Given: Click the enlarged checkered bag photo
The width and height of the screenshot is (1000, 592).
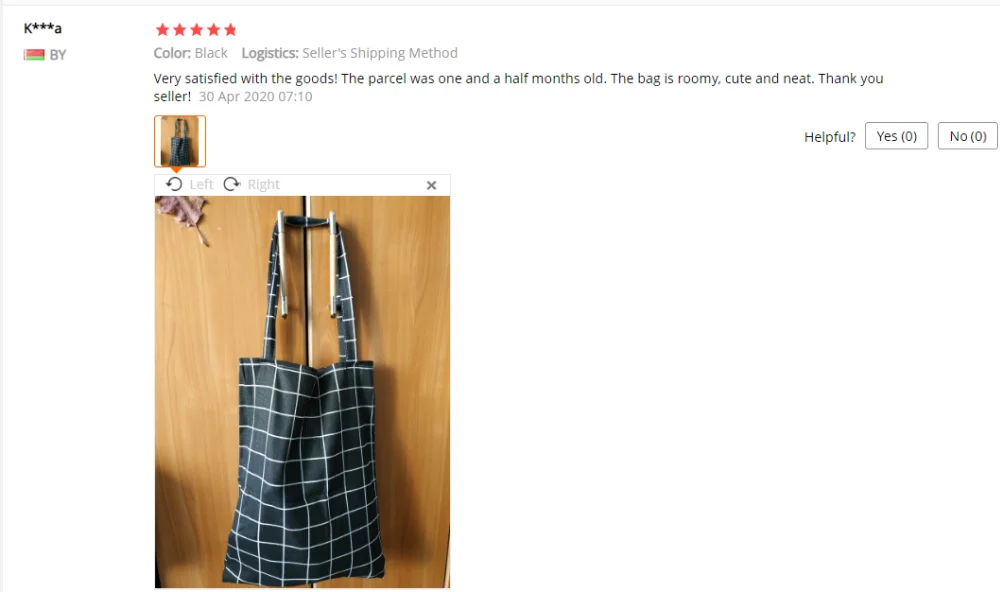Looking at the screenshot, I should point(302,392).
